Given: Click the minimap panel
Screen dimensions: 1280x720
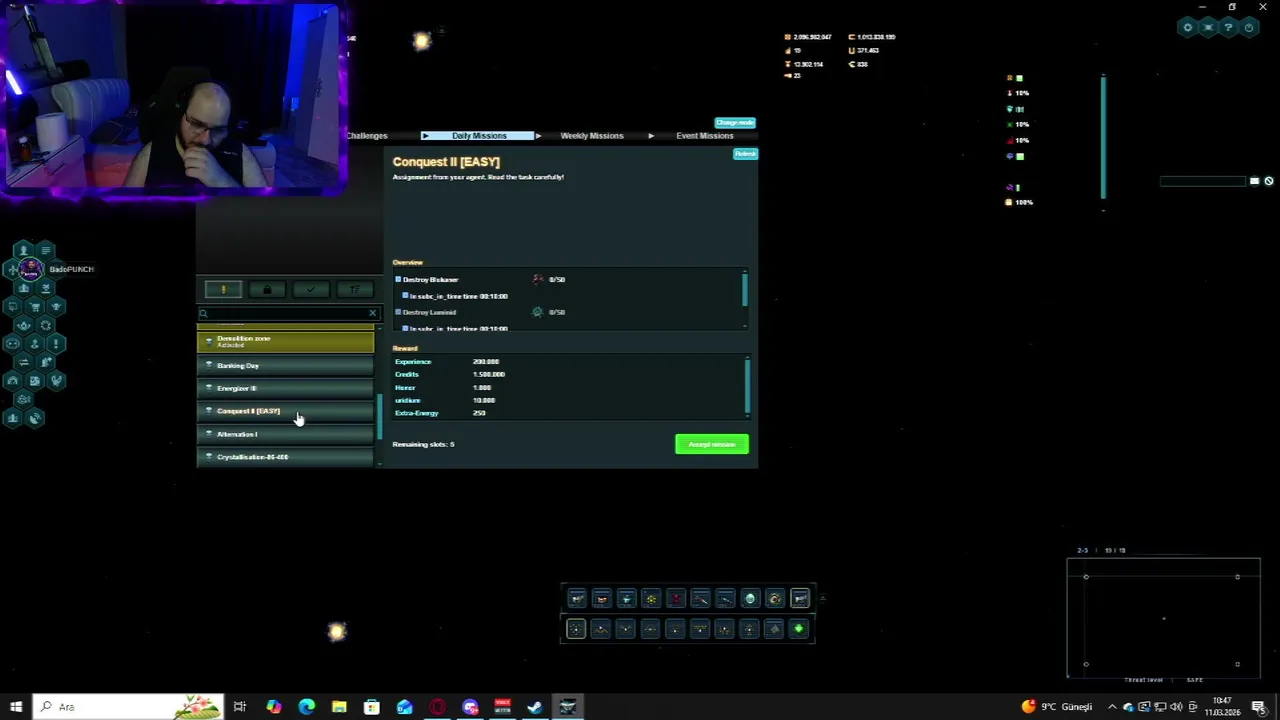Looking at the screenshot, I should click(x=1163, y=618).
